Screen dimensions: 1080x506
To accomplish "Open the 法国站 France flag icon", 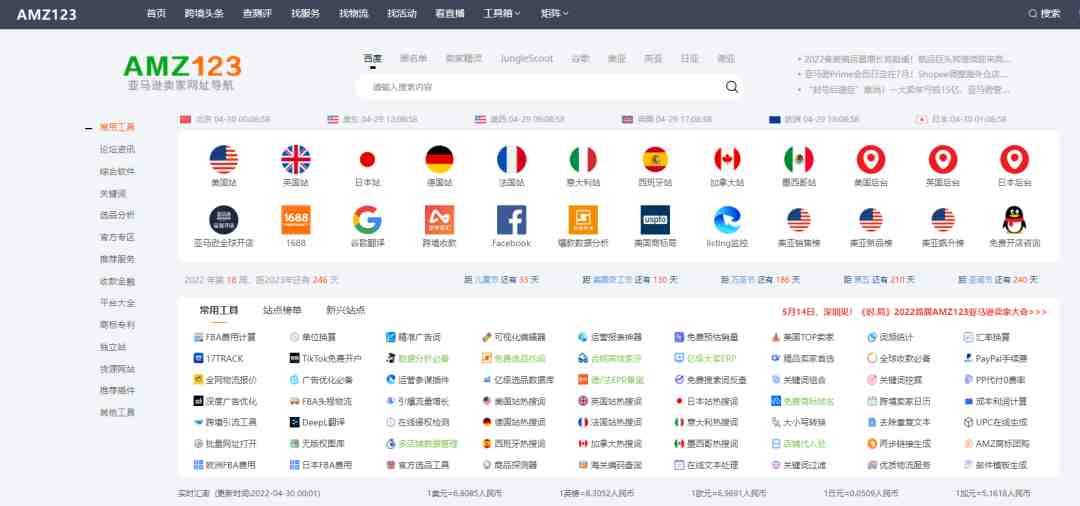I will [x=511, y=160].
